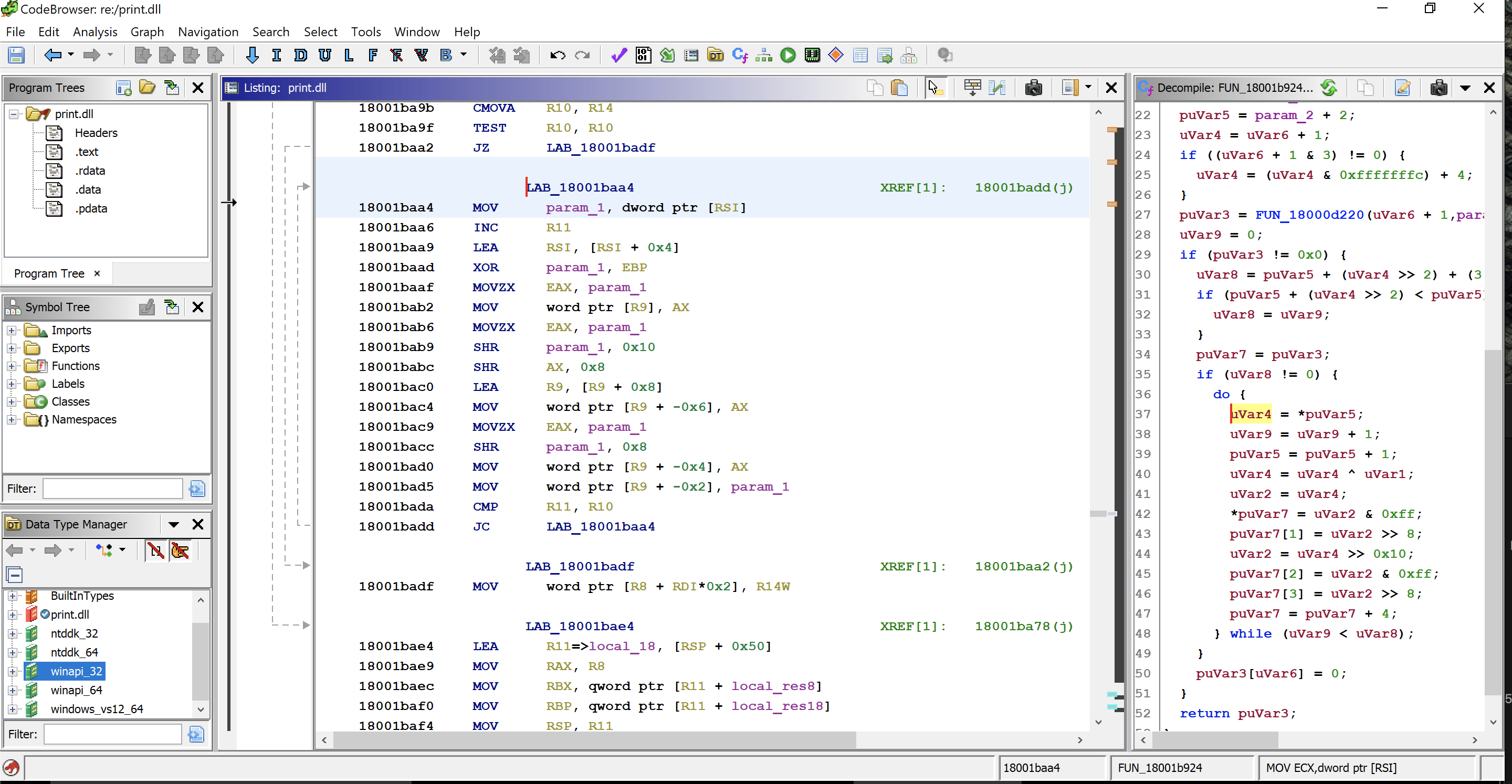1512x784 pixels.
Task: Follow the FUN_18000d220 call in the decompiler
Action: (x=1309, y=215)
